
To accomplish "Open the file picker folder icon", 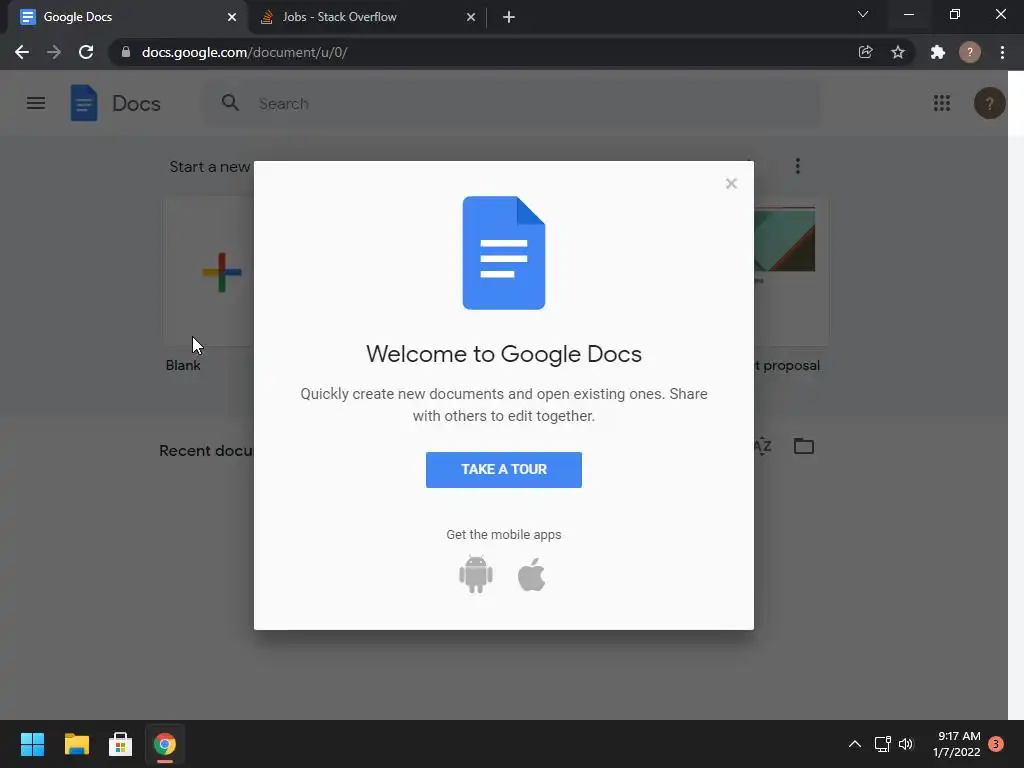I will click(x=803, y=446).
